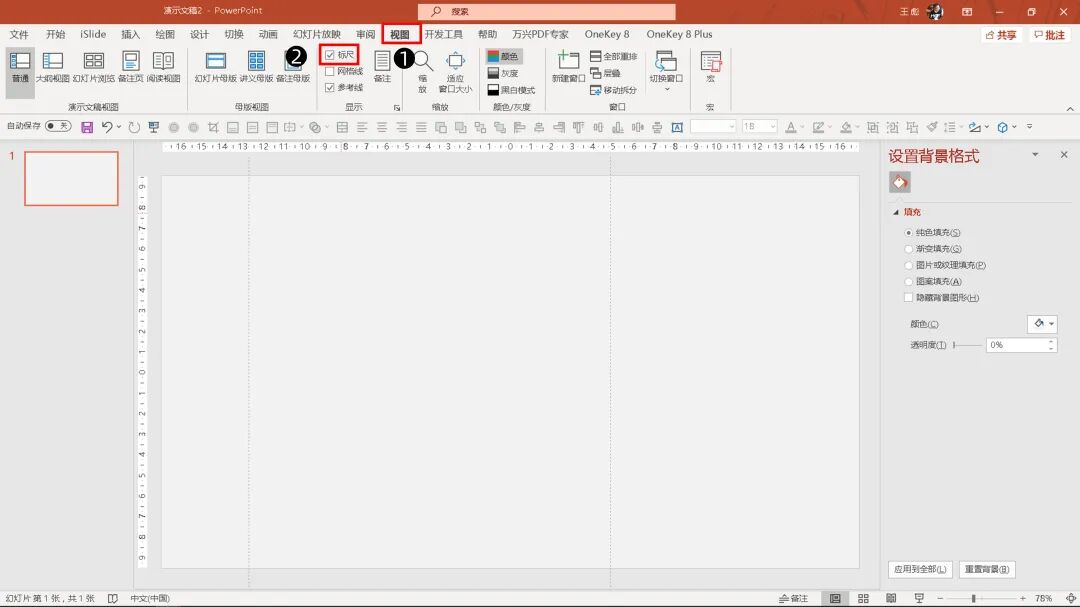This screenshot has height=607, width=1080.
Task: Open the Undo history dropdown arrow
Action: (x=118, y=127)
